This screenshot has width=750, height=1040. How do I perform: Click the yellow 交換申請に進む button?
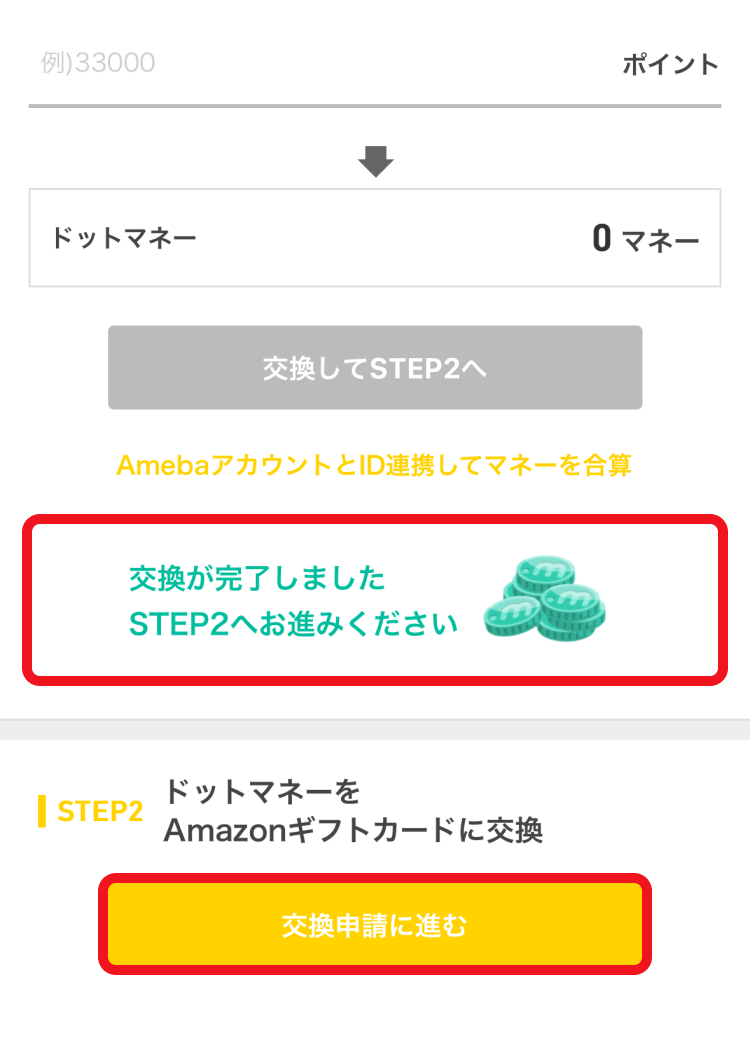coord(375,925)
